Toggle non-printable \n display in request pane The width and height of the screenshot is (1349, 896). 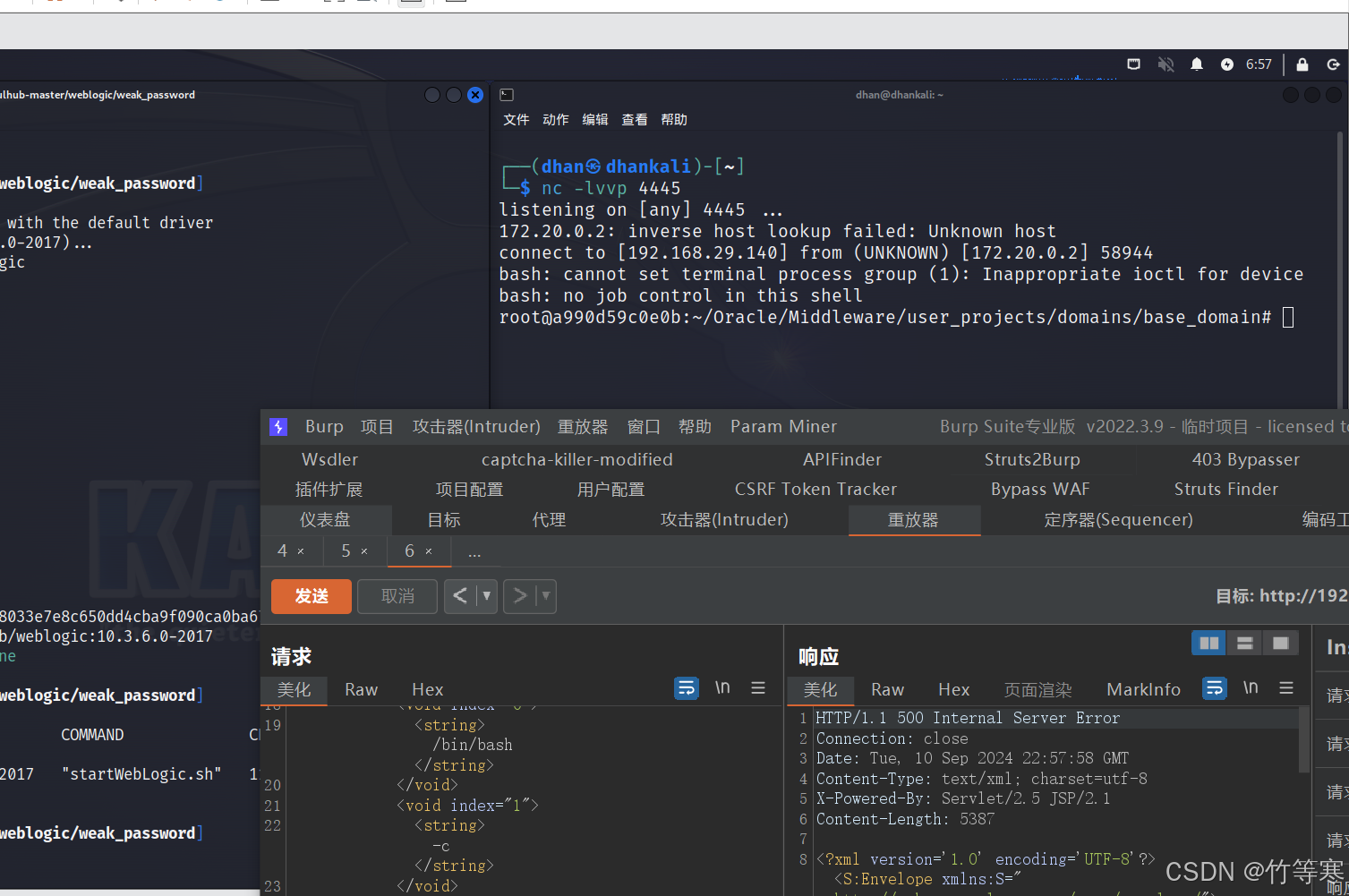(722, 687)
